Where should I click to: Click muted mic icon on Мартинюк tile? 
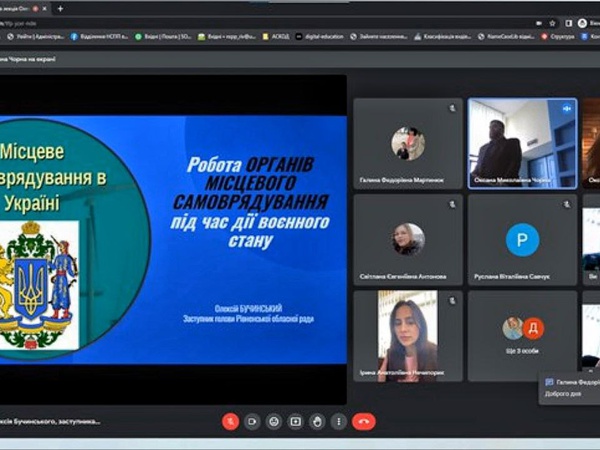(452, 108)
